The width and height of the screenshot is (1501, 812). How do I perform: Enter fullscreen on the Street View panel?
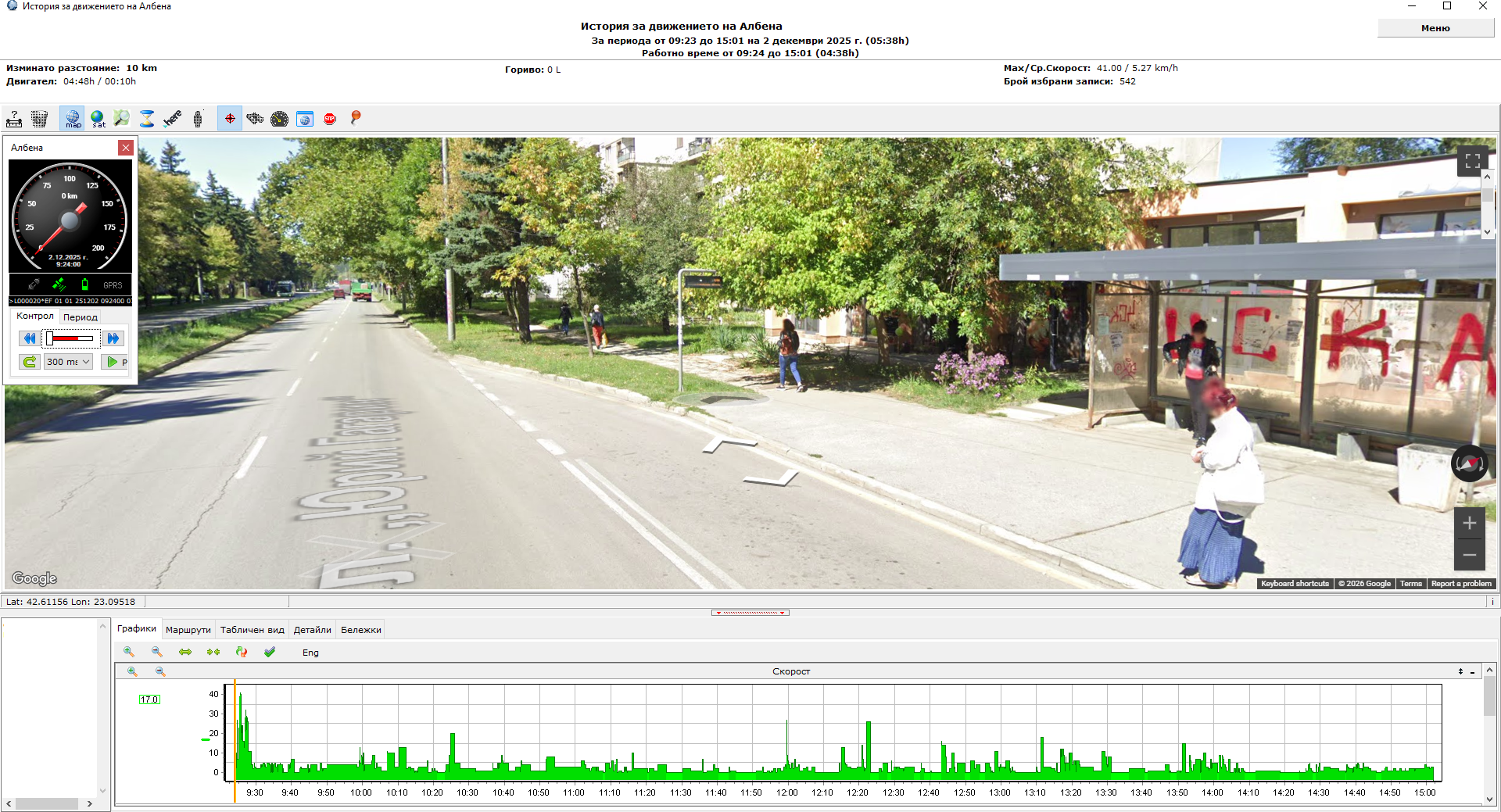[x=1472, y=161]
